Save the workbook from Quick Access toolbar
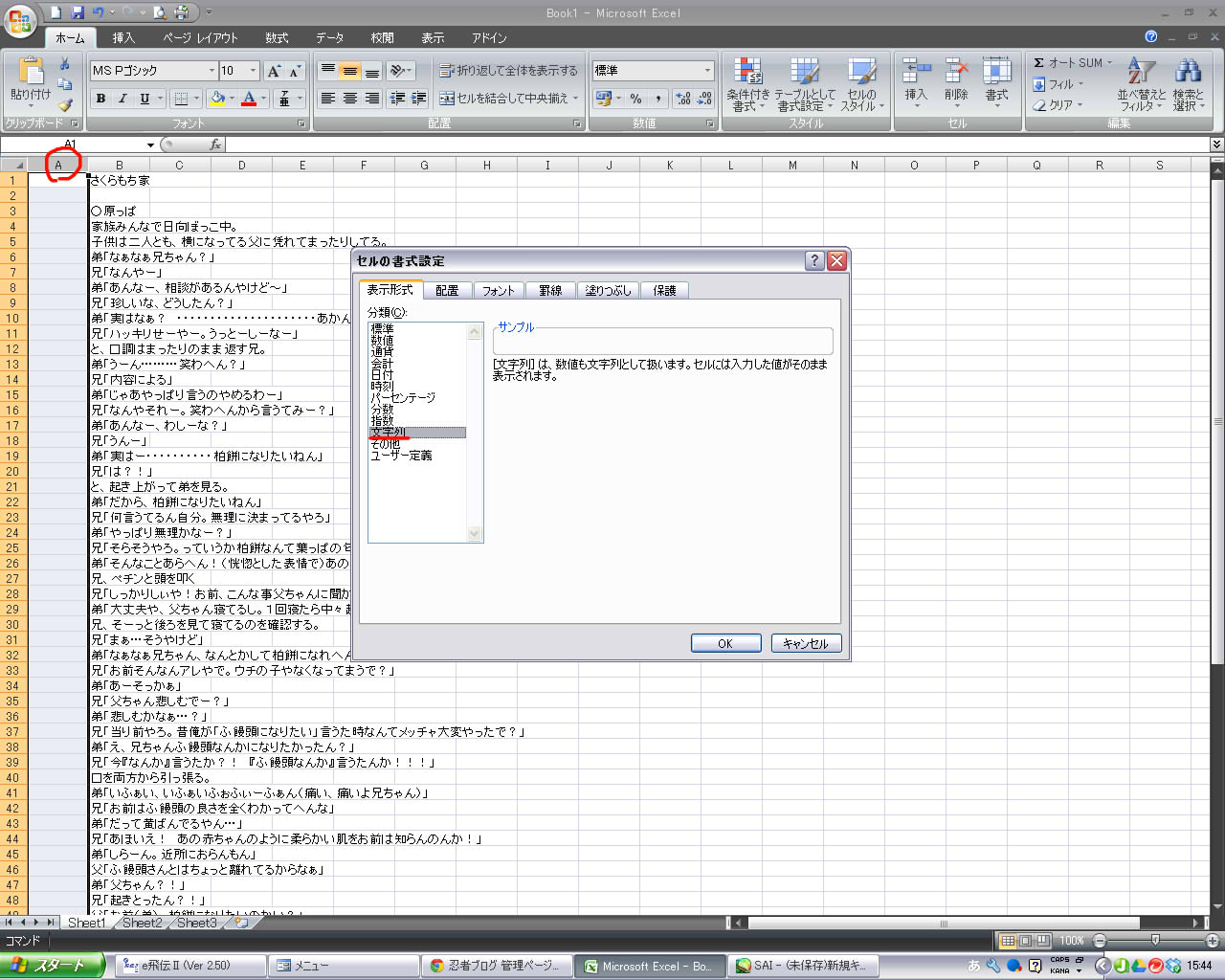 point(78,12)
